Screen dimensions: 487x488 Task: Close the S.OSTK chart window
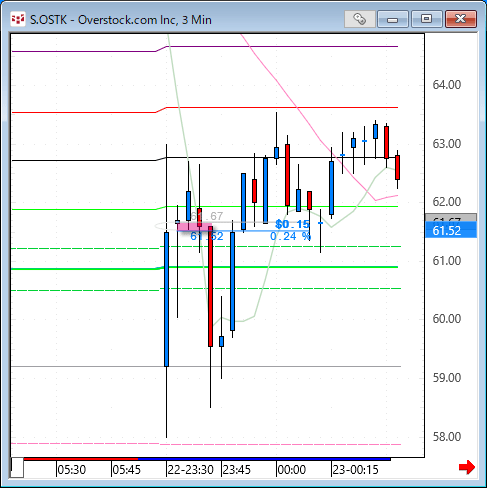tap(460, 19)
